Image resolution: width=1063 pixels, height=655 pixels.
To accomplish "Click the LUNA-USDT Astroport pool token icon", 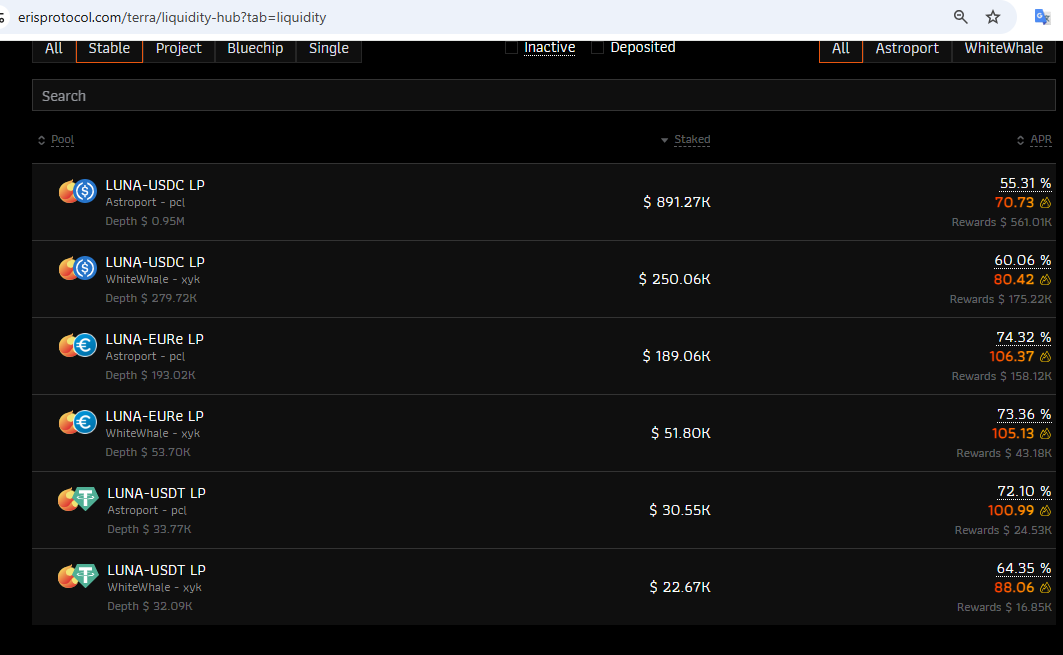I will (x=77, y=499).
